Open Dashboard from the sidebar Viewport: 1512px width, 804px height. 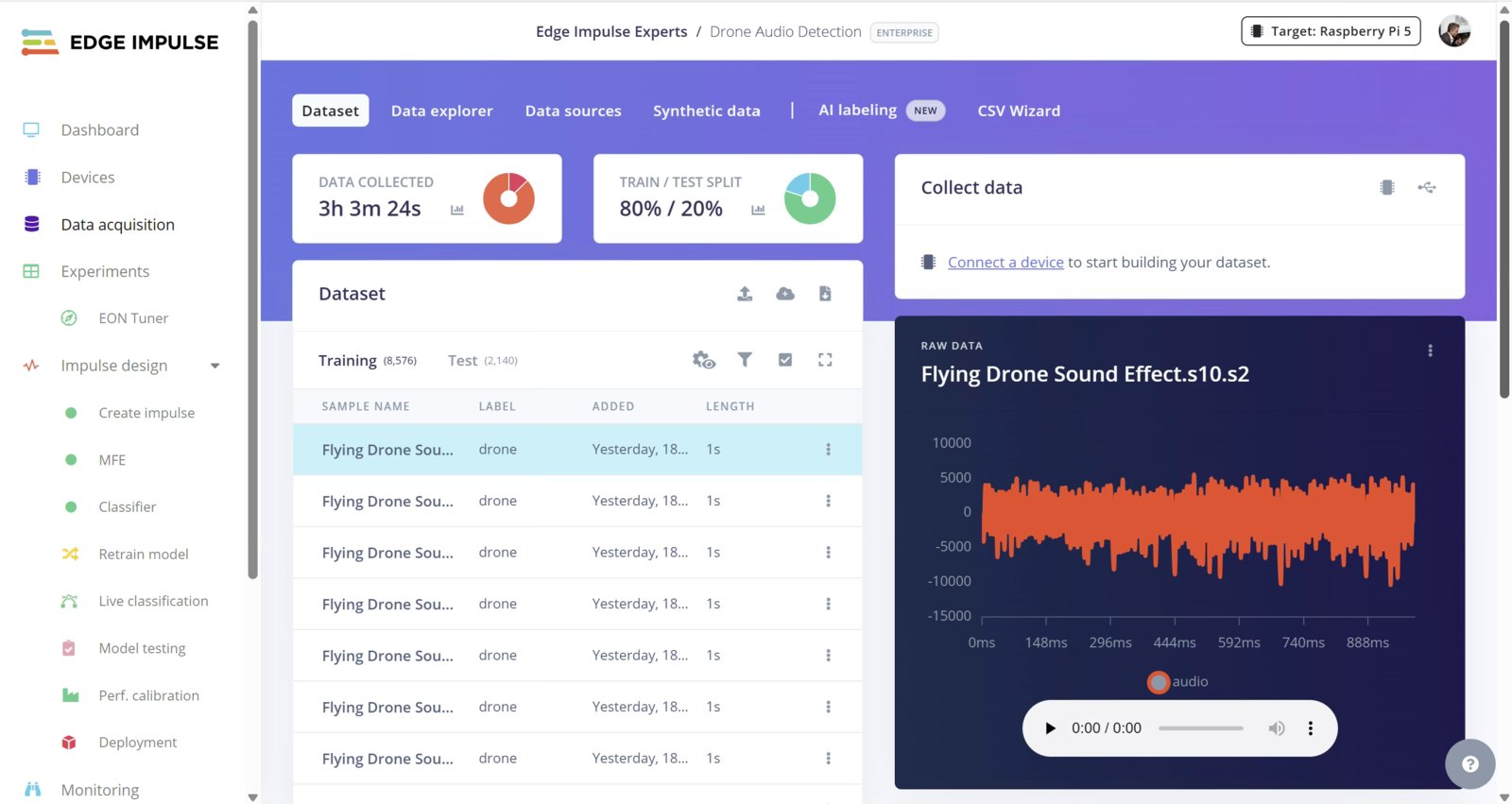[99, 130]
